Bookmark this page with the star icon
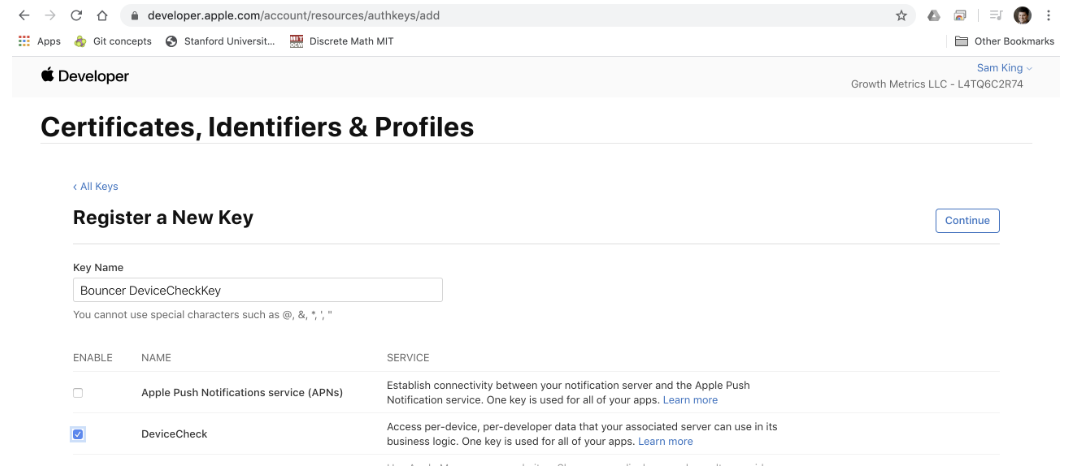Screen dimensions: 1072x470 [901, 15]
